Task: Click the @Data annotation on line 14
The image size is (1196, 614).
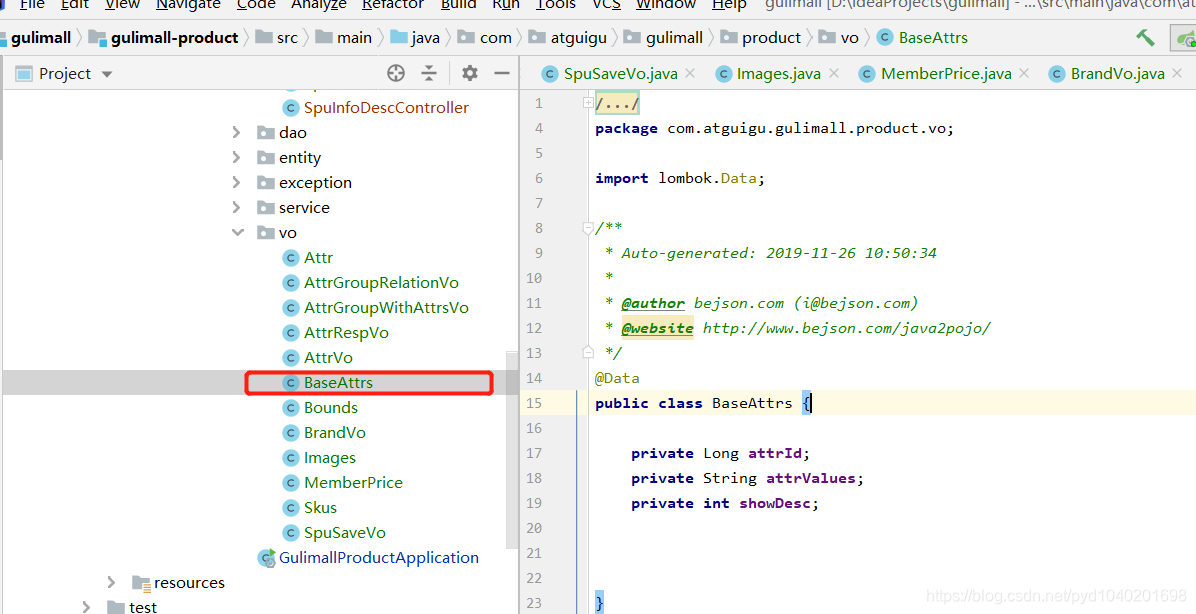Action: (617, 378)
